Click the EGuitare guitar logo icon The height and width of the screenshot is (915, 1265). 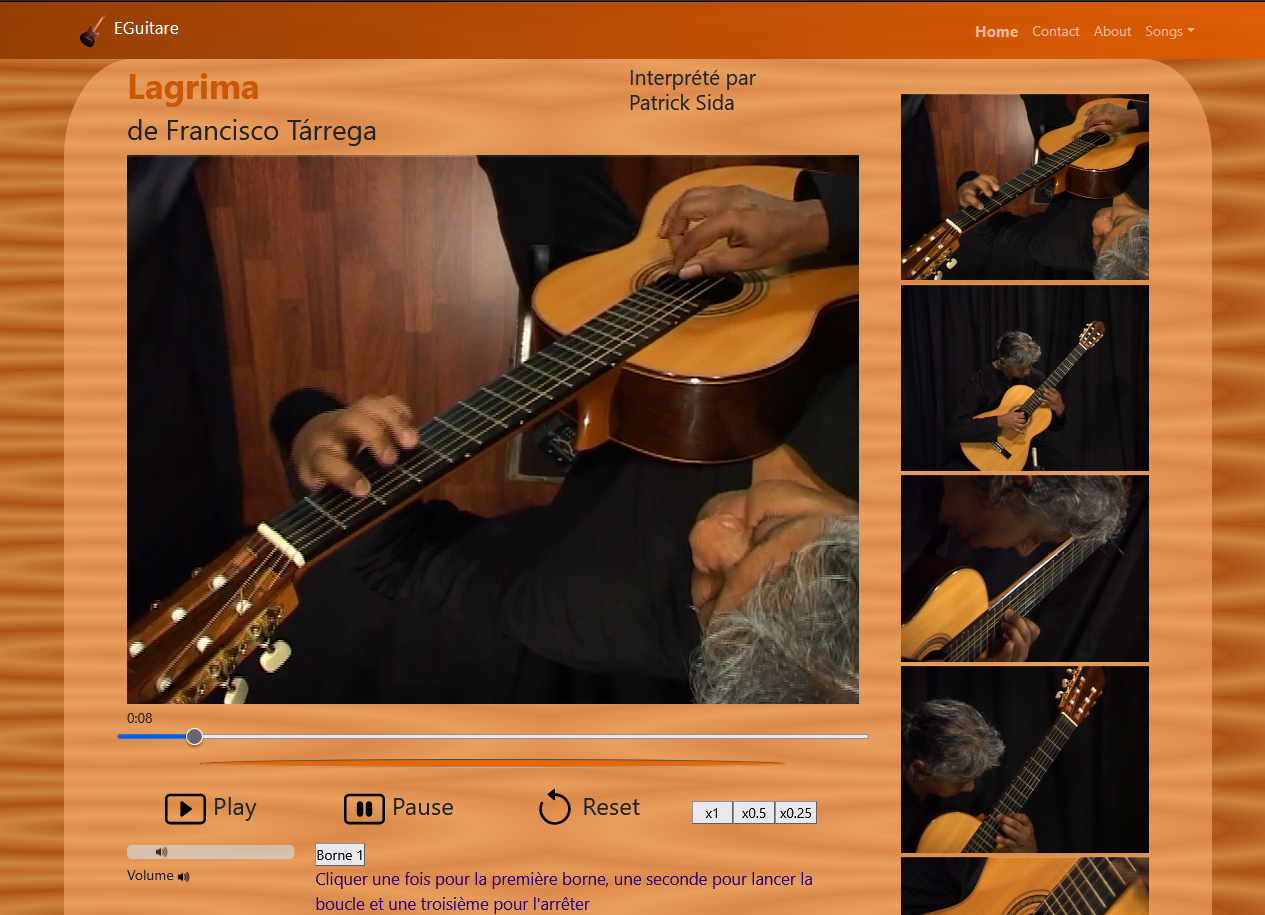coord(92,31)
